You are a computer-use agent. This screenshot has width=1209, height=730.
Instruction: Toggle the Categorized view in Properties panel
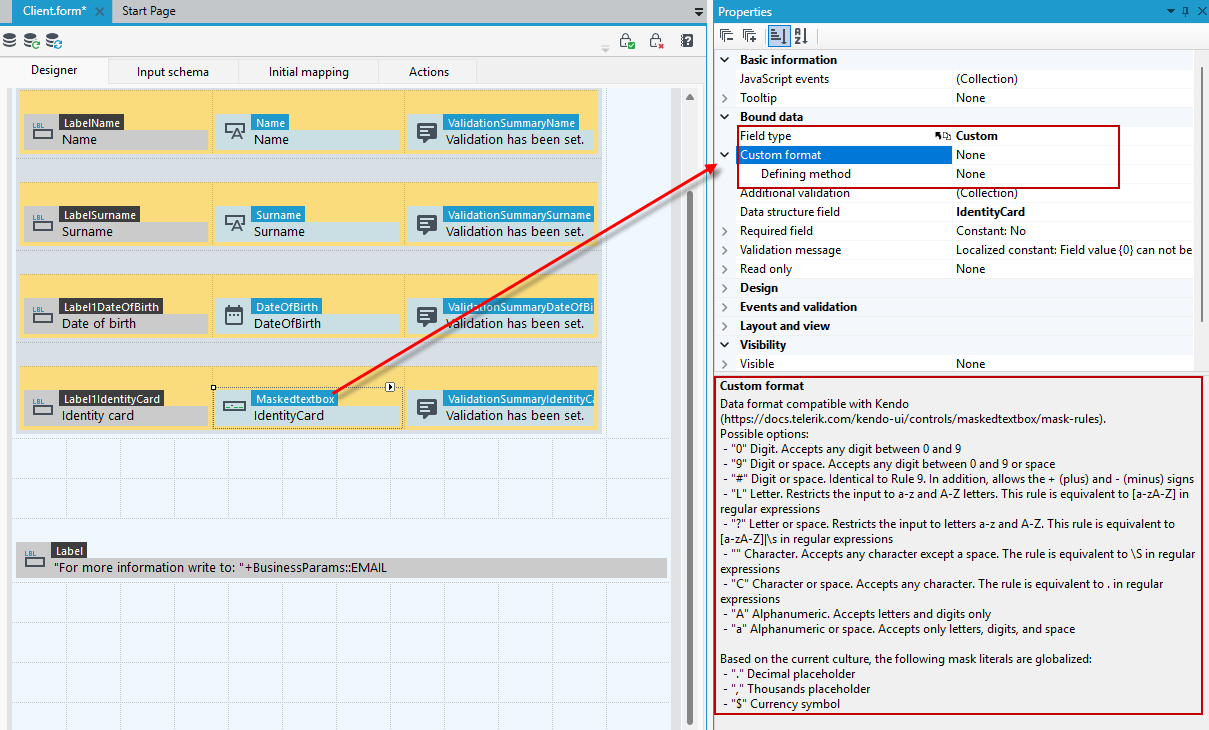click(778, 36)
